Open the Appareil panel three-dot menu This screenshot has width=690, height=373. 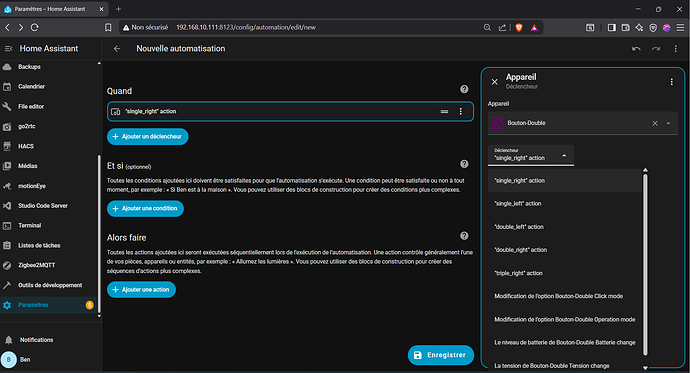pos(672,82)
